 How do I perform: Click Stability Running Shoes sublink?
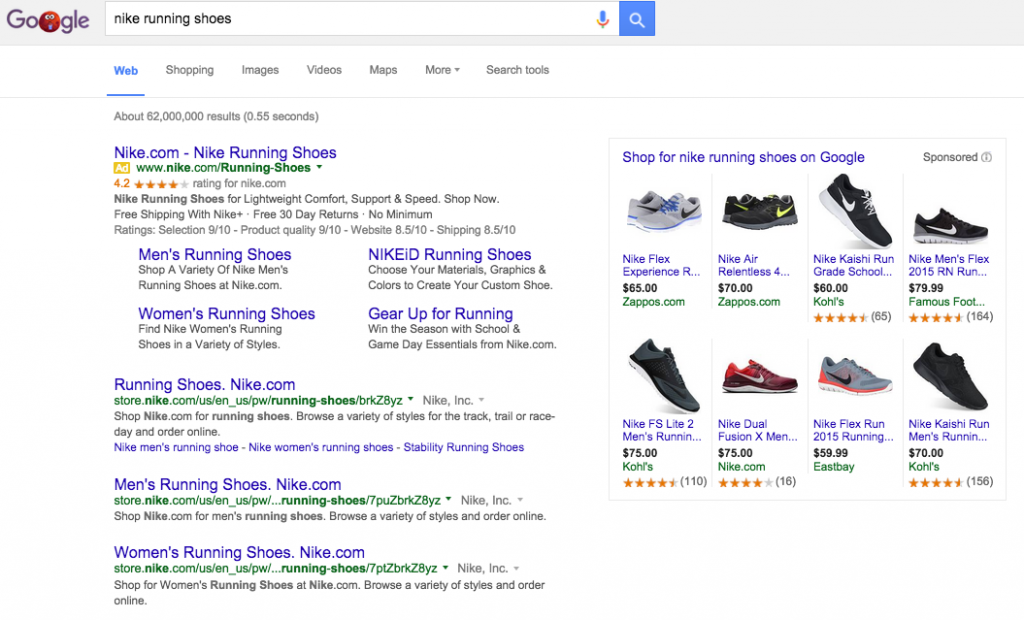click(464, 447)
